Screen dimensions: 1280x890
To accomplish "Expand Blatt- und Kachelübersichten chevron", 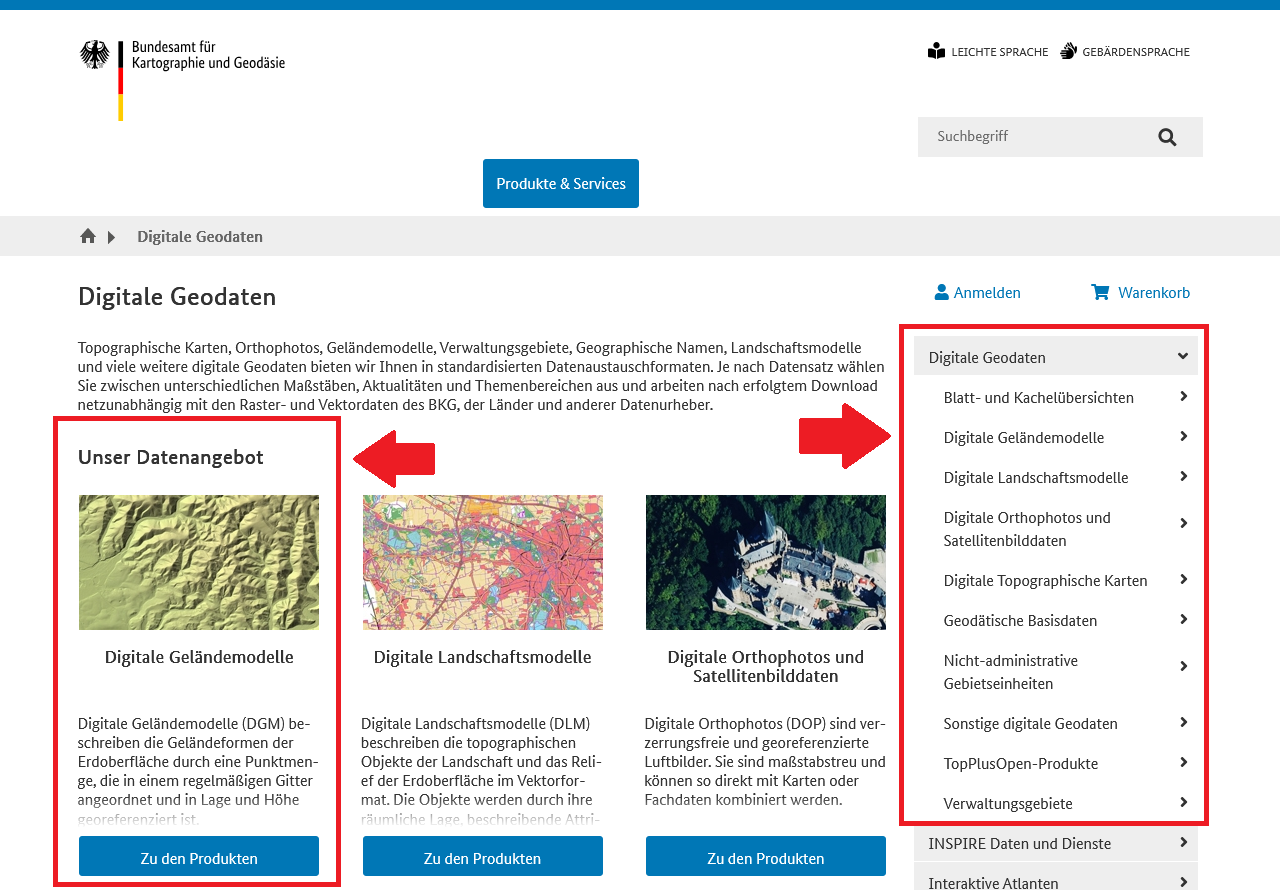I will tap(1183, 396).
